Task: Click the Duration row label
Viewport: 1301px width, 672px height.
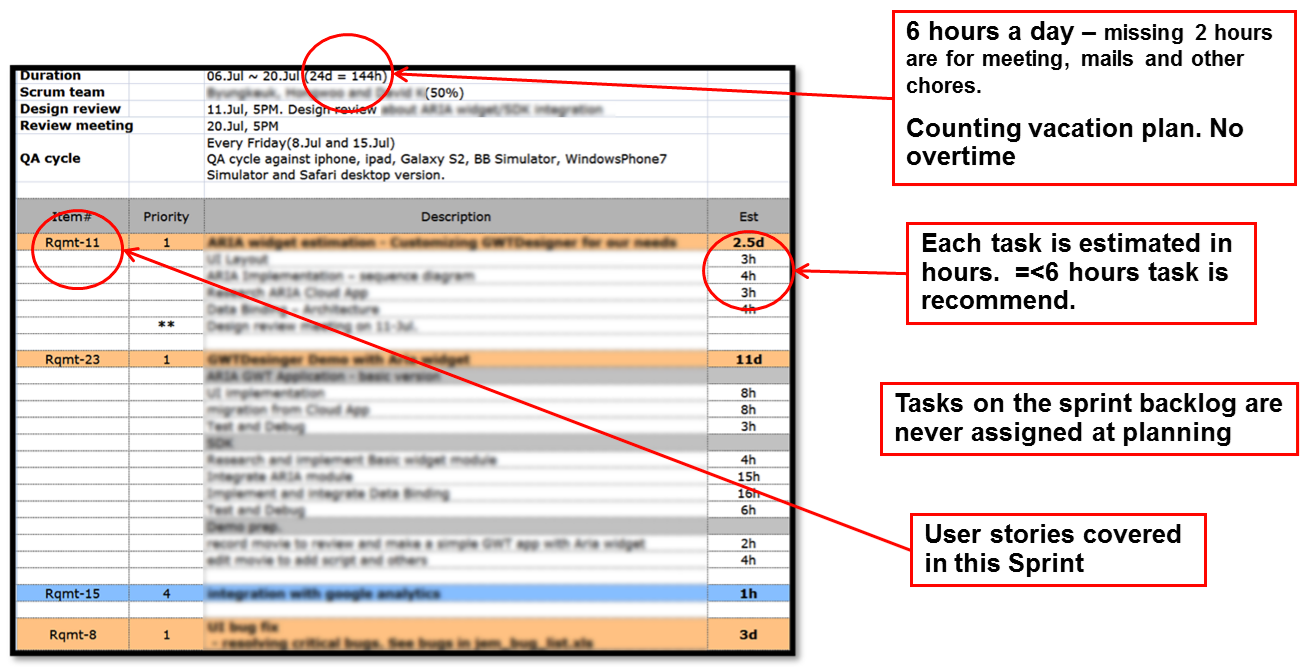Action: (51, 76)
